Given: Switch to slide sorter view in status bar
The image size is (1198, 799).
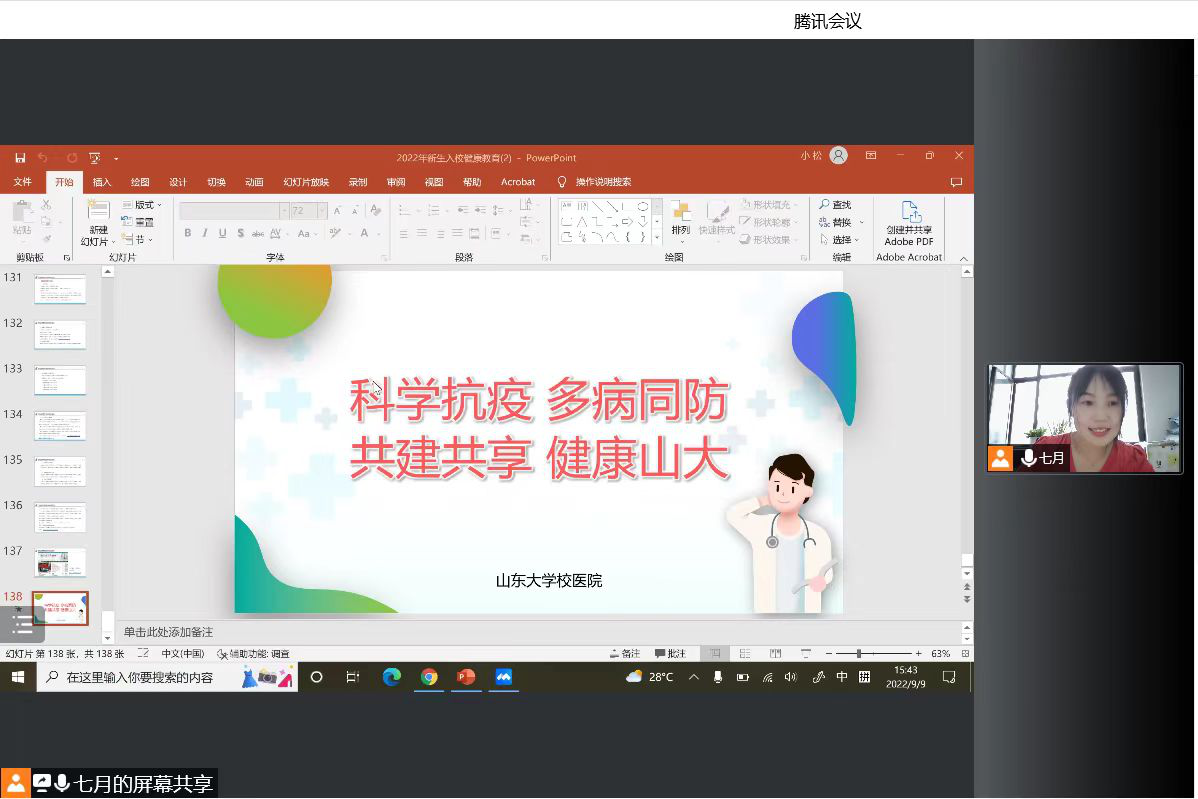Looking at the screenshot, I should (745, 654).
